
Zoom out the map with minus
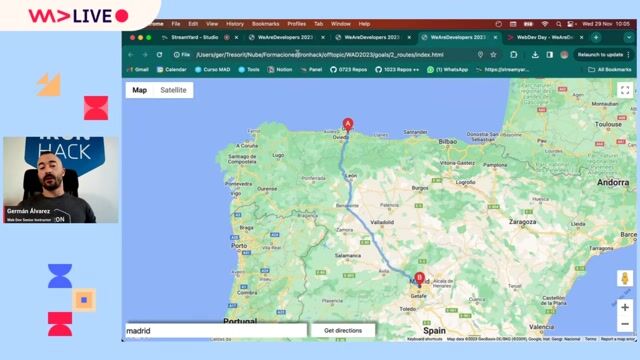625,324
